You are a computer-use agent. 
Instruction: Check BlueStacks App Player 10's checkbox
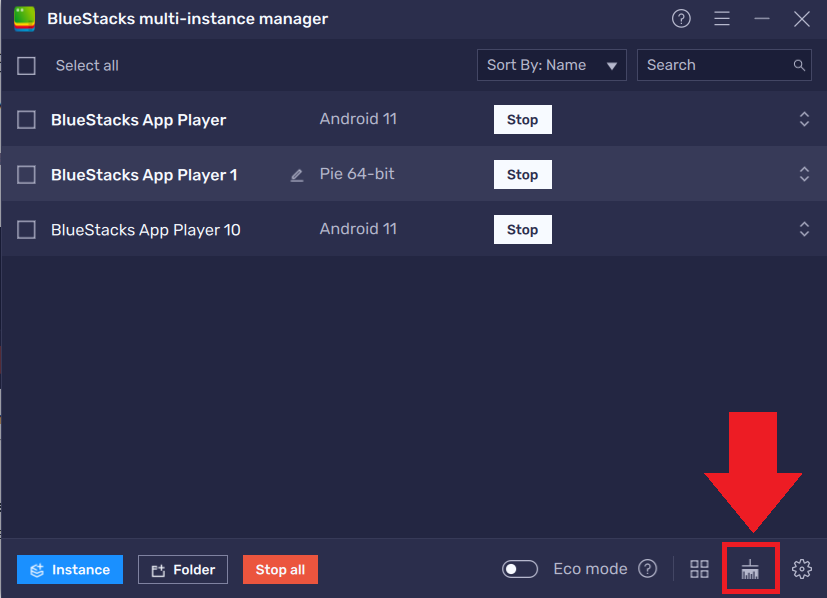(26, 229)
